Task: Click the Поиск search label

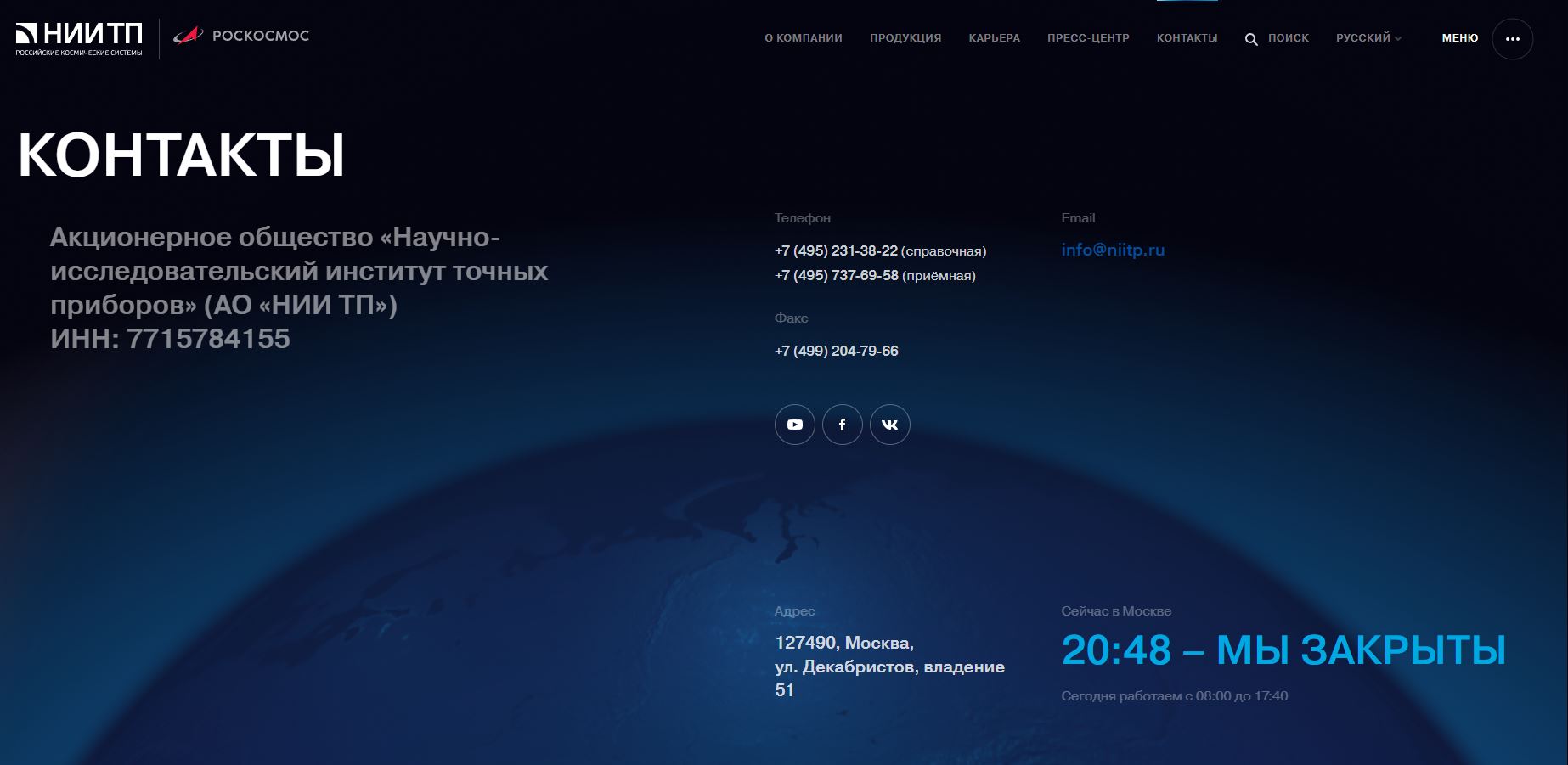Action: (1289, 38)
